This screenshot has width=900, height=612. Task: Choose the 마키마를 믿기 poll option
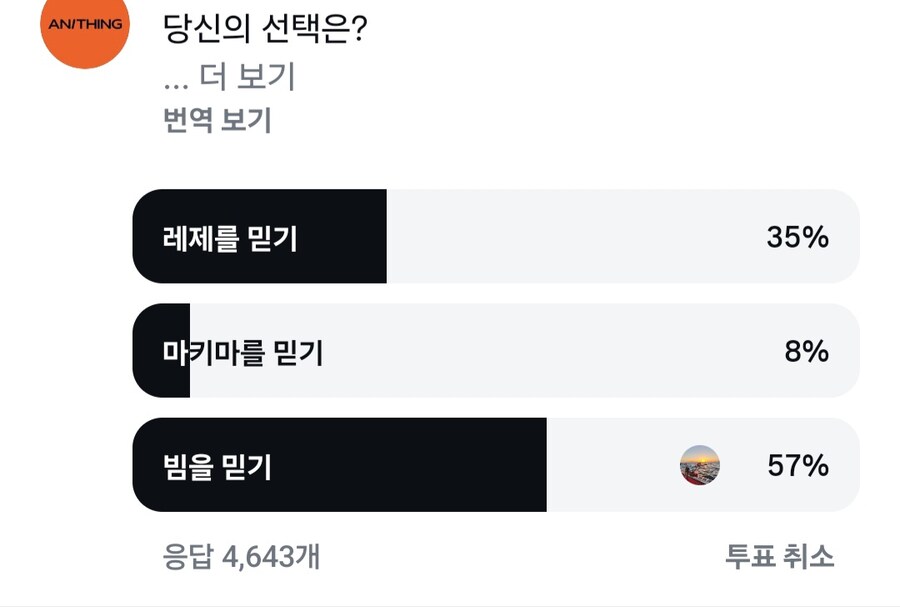[x=243, y=352]
